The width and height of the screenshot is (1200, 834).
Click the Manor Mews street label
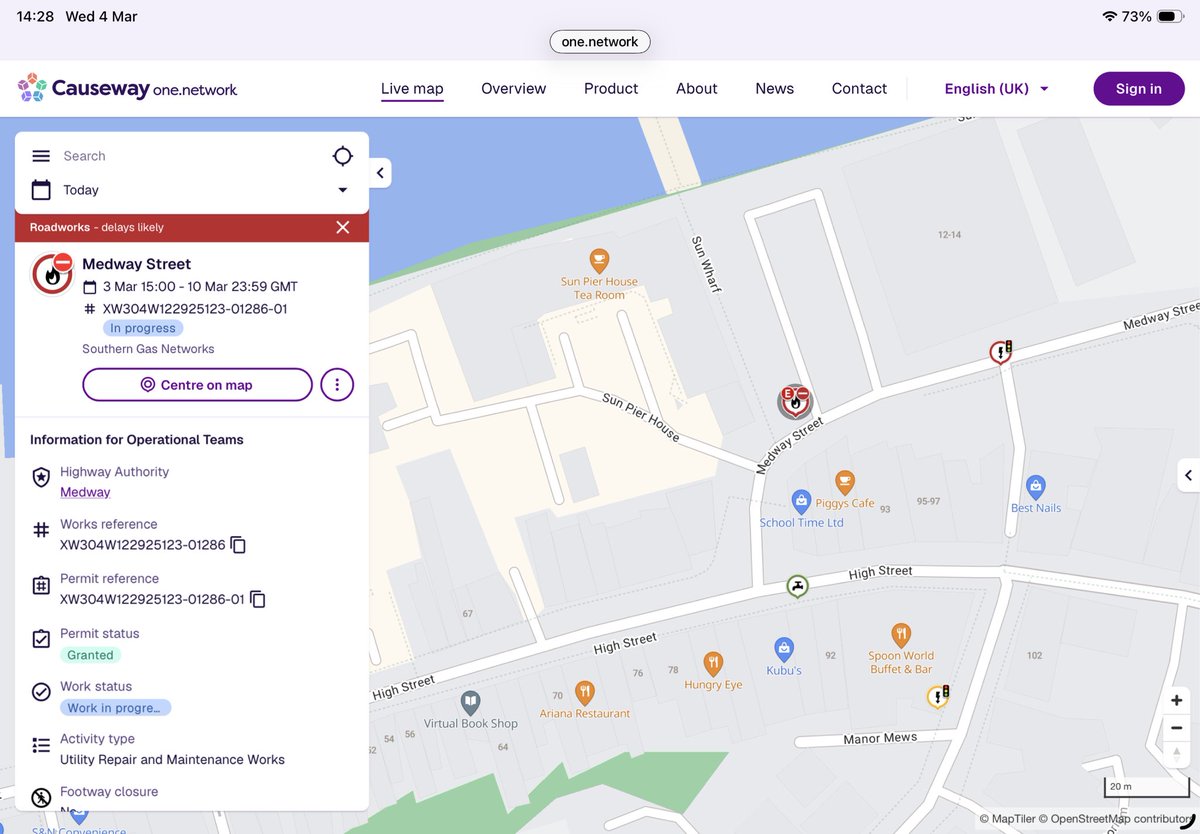tap(880, 739)
